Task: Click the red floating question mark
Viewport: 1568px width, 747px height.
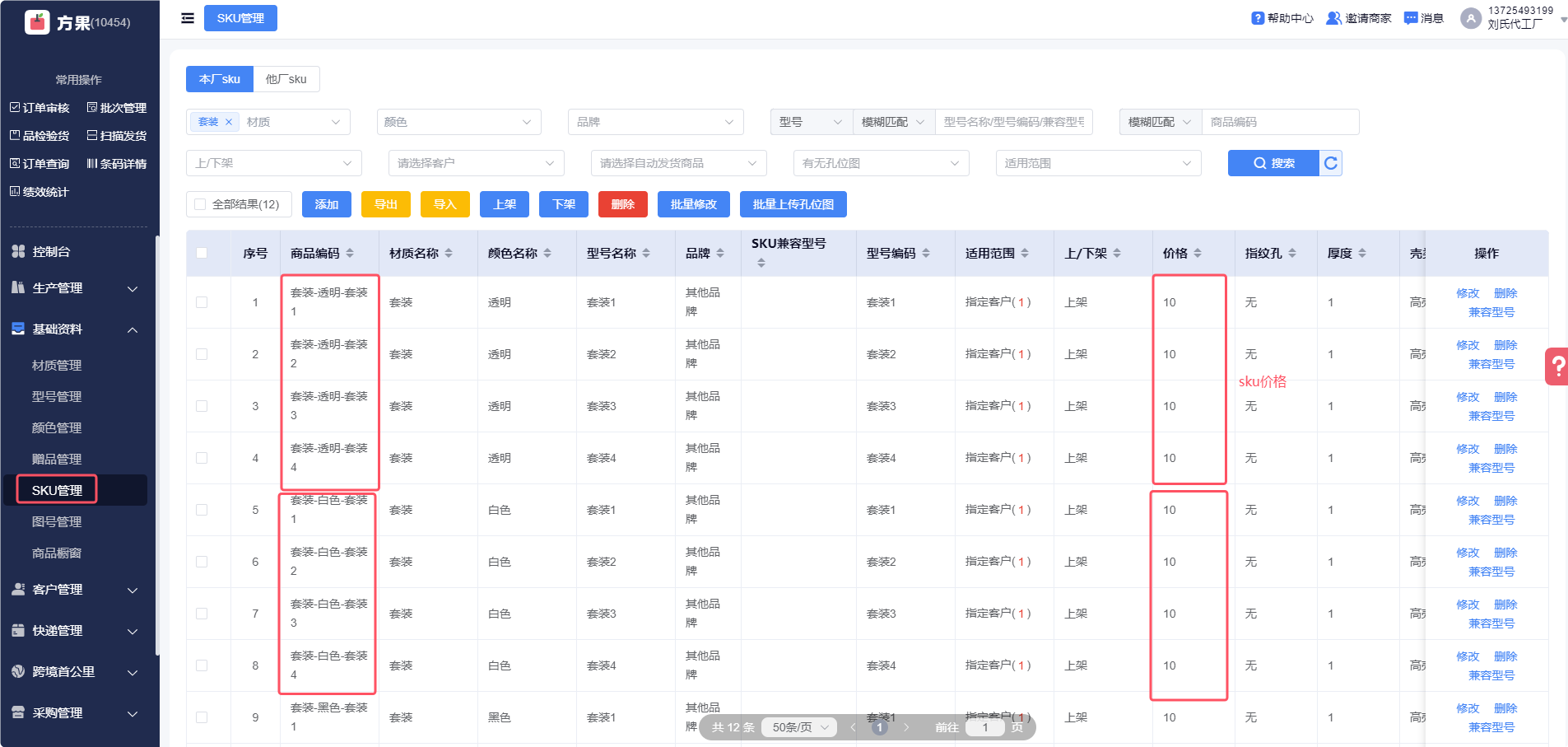Action: (1557, 366)
